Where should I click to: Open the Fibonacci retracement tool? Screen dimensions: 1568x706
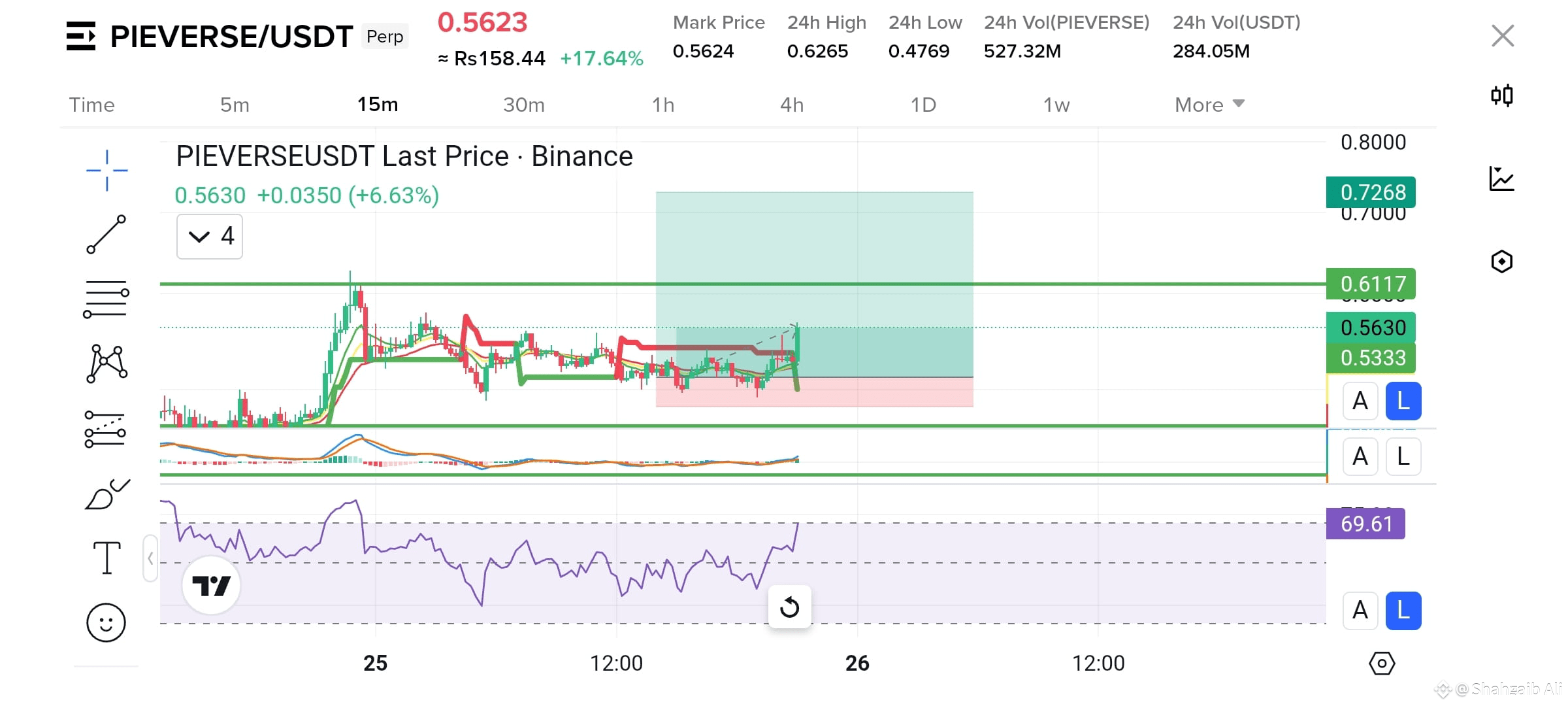(x=106, y=299)
